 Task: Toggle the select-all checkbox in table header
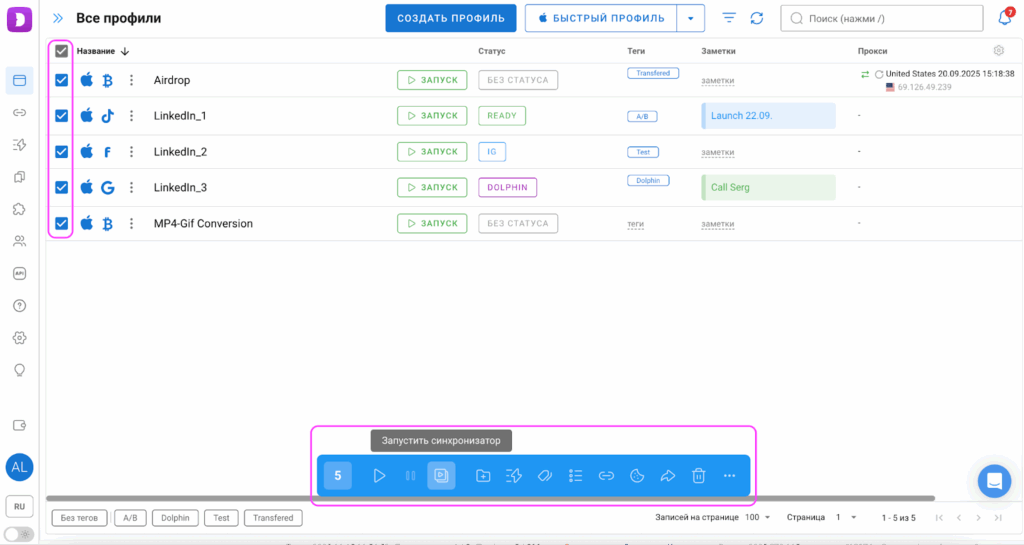(x=61, y=51)
